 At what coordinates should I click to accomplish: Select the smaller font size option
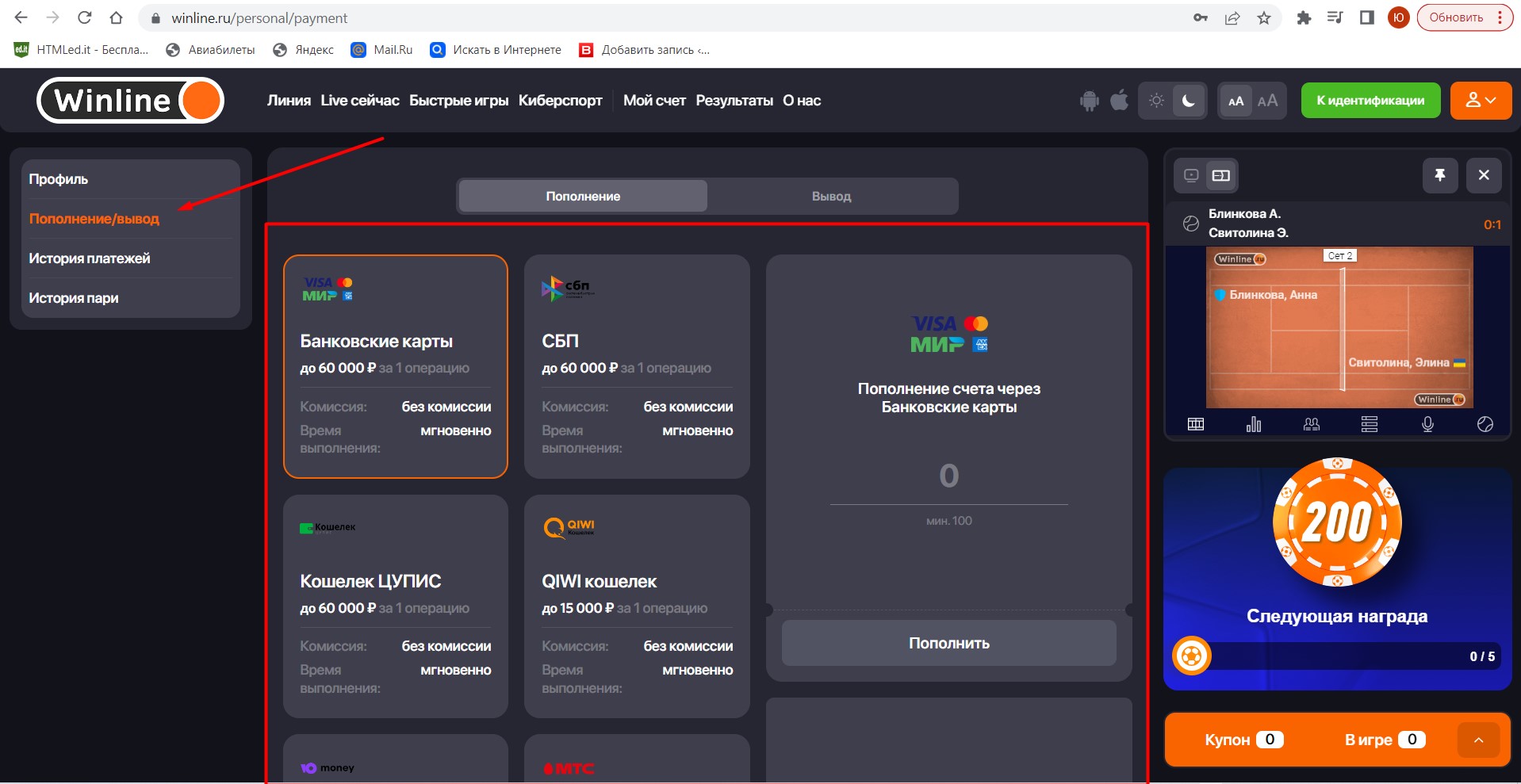[x=1236, y=101]
